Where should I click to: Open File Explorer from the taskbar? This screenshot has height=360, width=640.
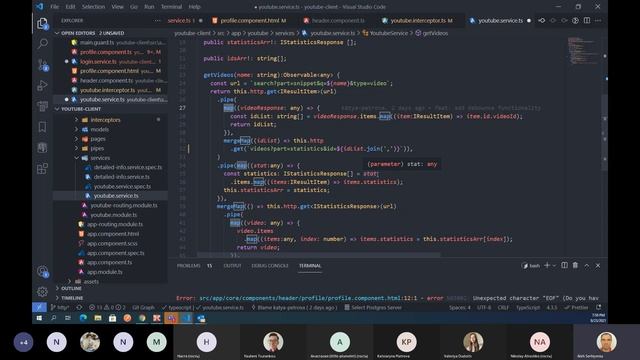point(98,318)
